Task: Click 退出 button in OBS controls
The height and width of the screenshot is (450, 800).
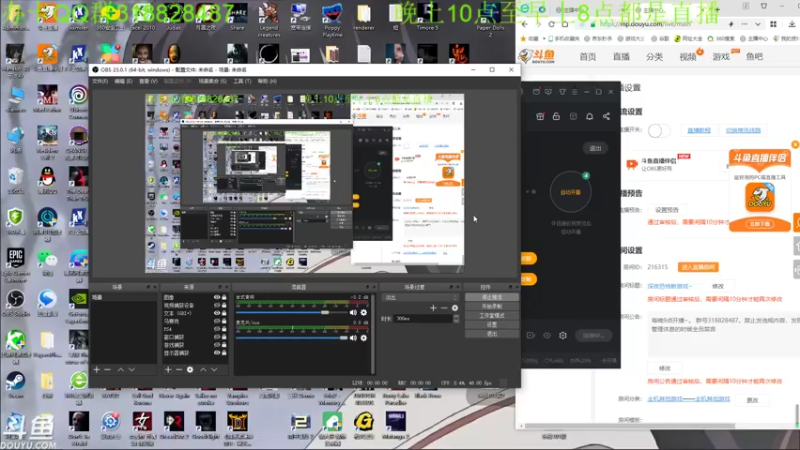Action: point(492,334)
